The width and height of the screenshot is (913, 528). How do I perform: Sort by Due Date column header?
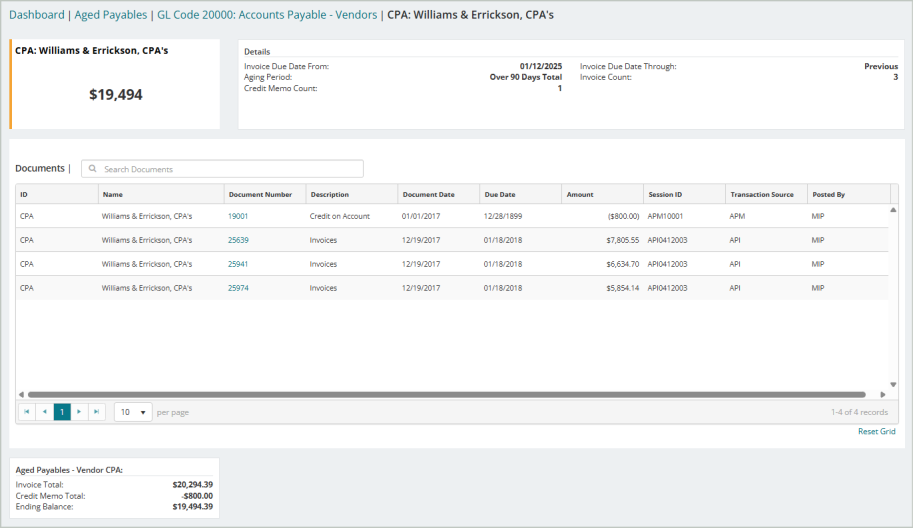[521, 194]
